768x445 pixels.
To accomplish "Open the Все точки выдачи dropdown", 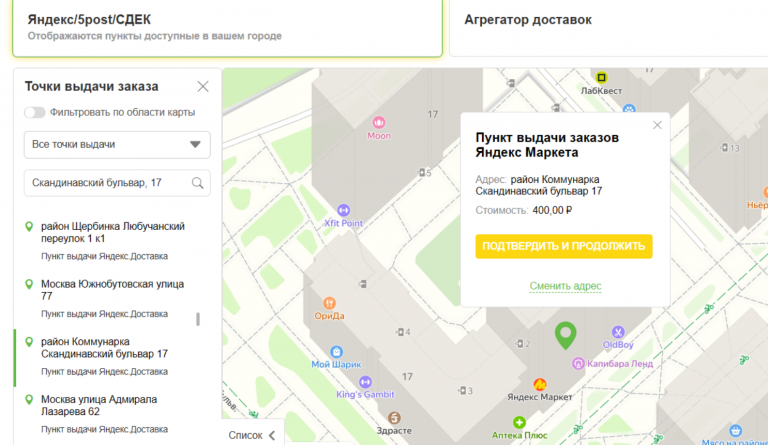I will tap(117, 144).
